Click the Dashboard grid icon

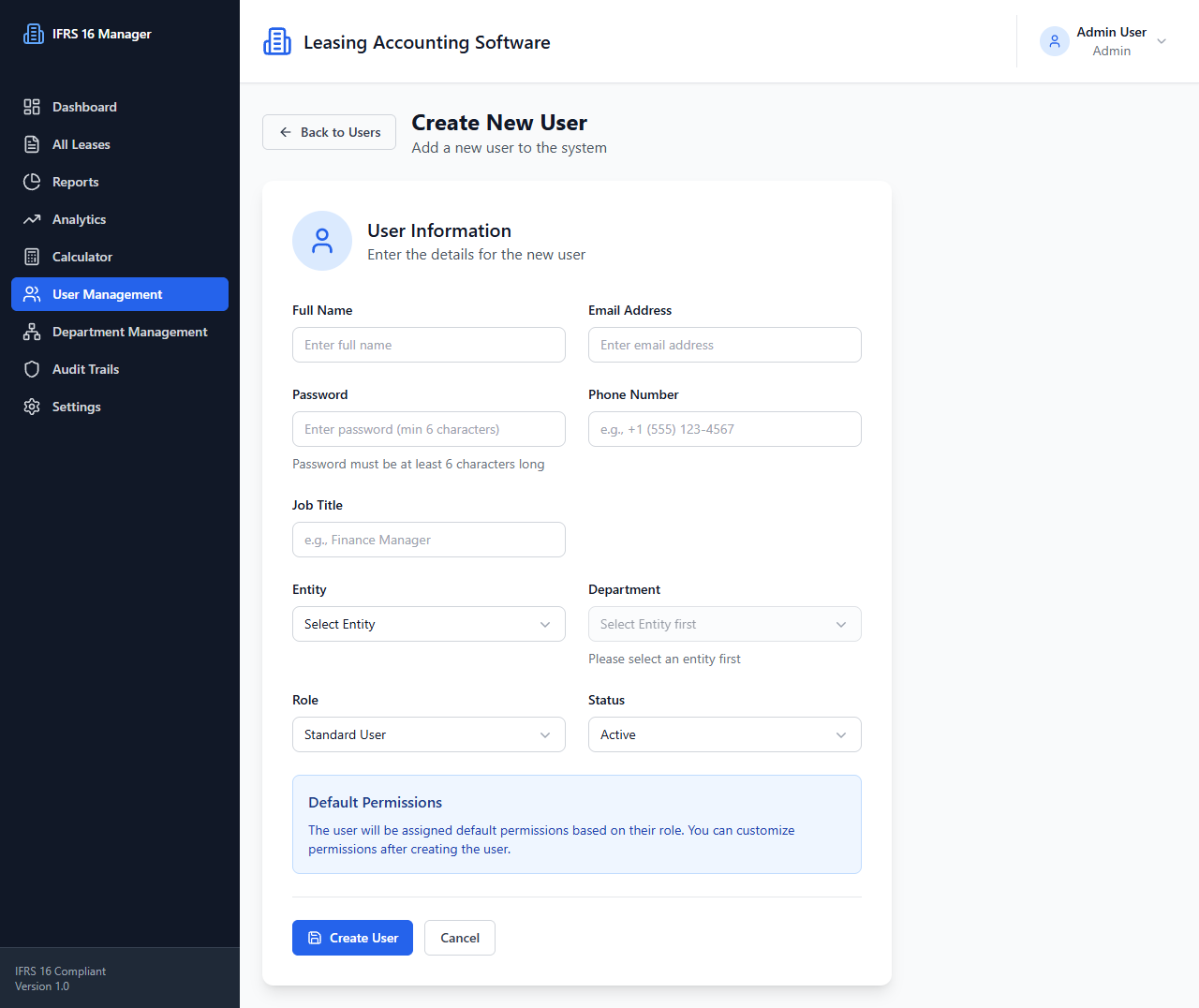tap(32, 107)
